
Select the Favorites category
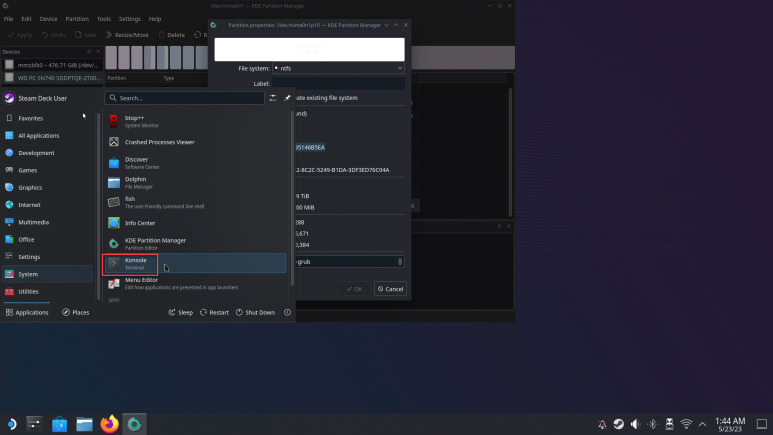coord(47,118)
